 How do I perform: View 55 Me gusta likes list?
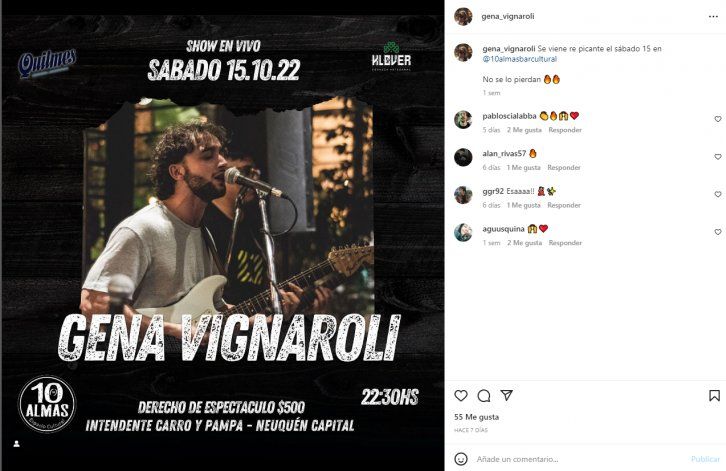476,417
